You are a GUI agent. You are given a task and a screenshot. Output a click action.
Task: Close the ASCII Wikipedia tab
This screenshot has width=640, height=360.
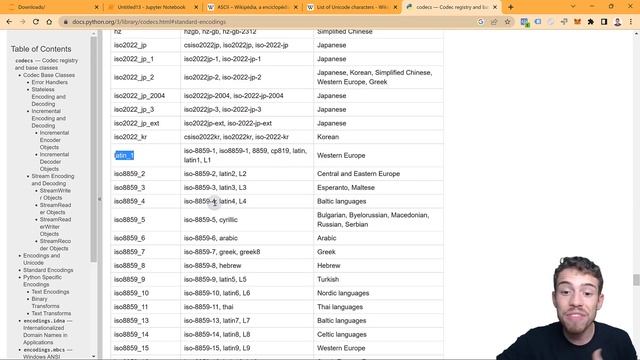pos(296,7)
